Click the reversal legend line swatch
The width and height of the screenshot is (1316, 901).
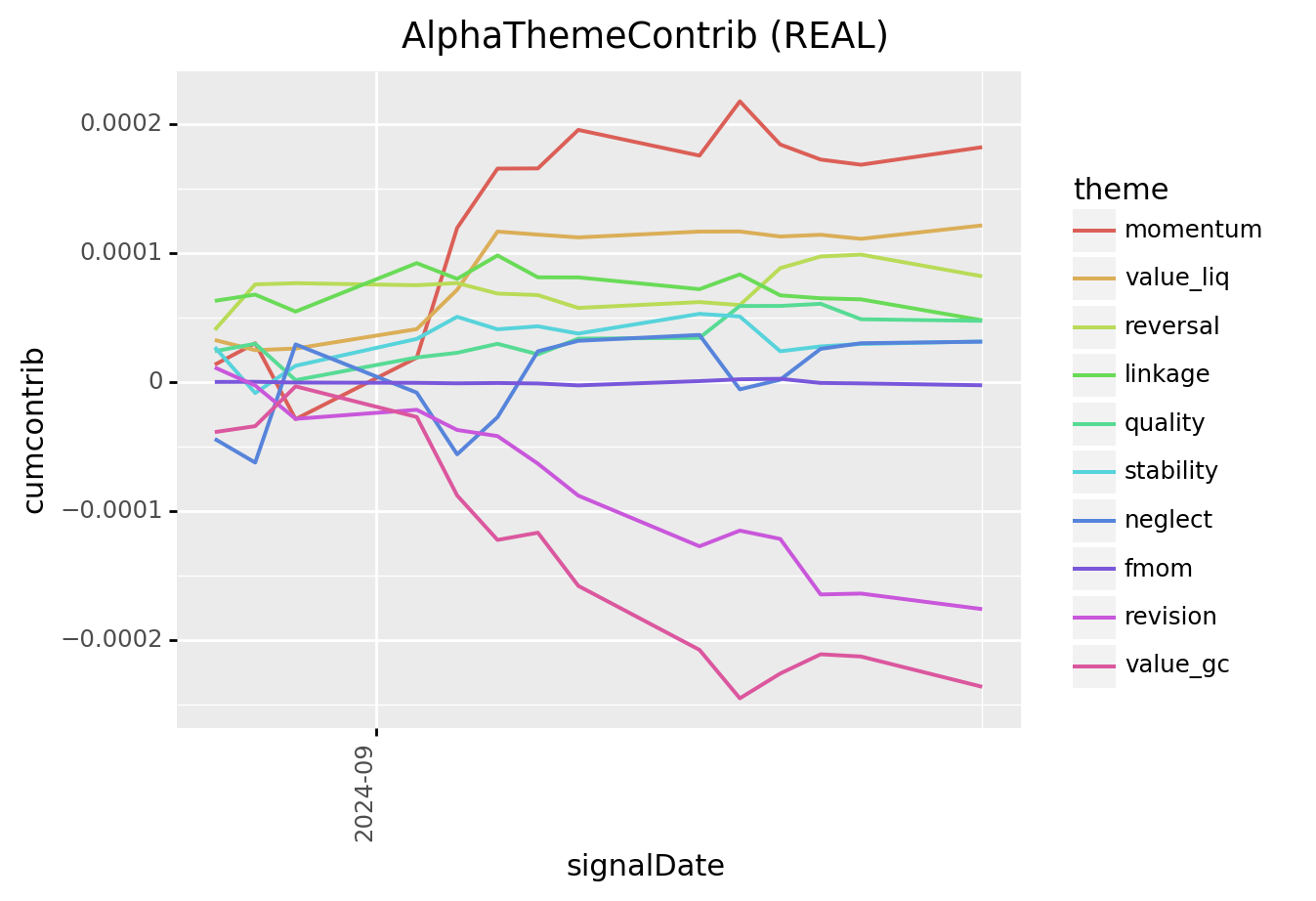(x=1093, y=326)
